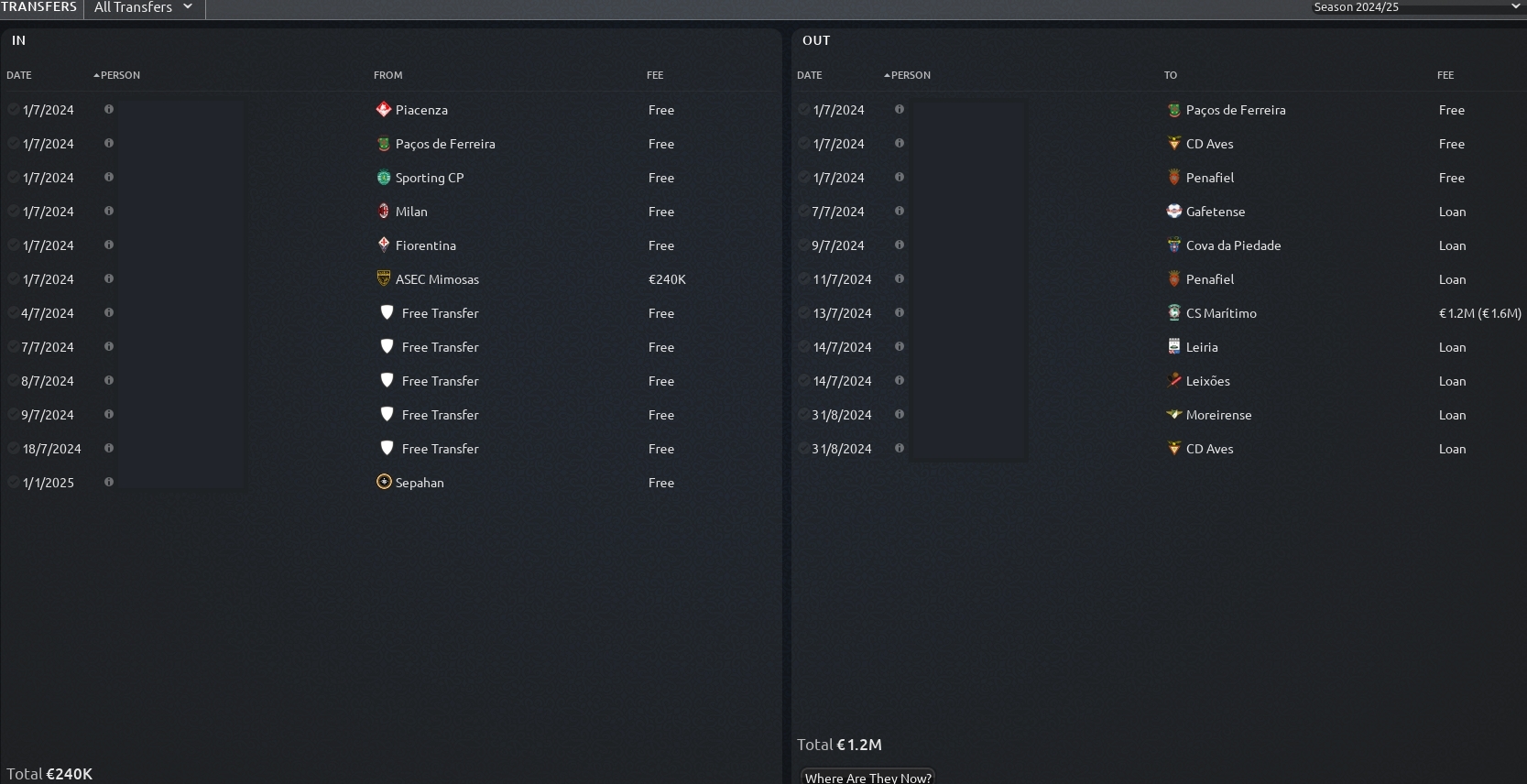Click info icon on the Leixões row
The height and width of the screenshot is (784, 1527).
(x=900, y=380)
